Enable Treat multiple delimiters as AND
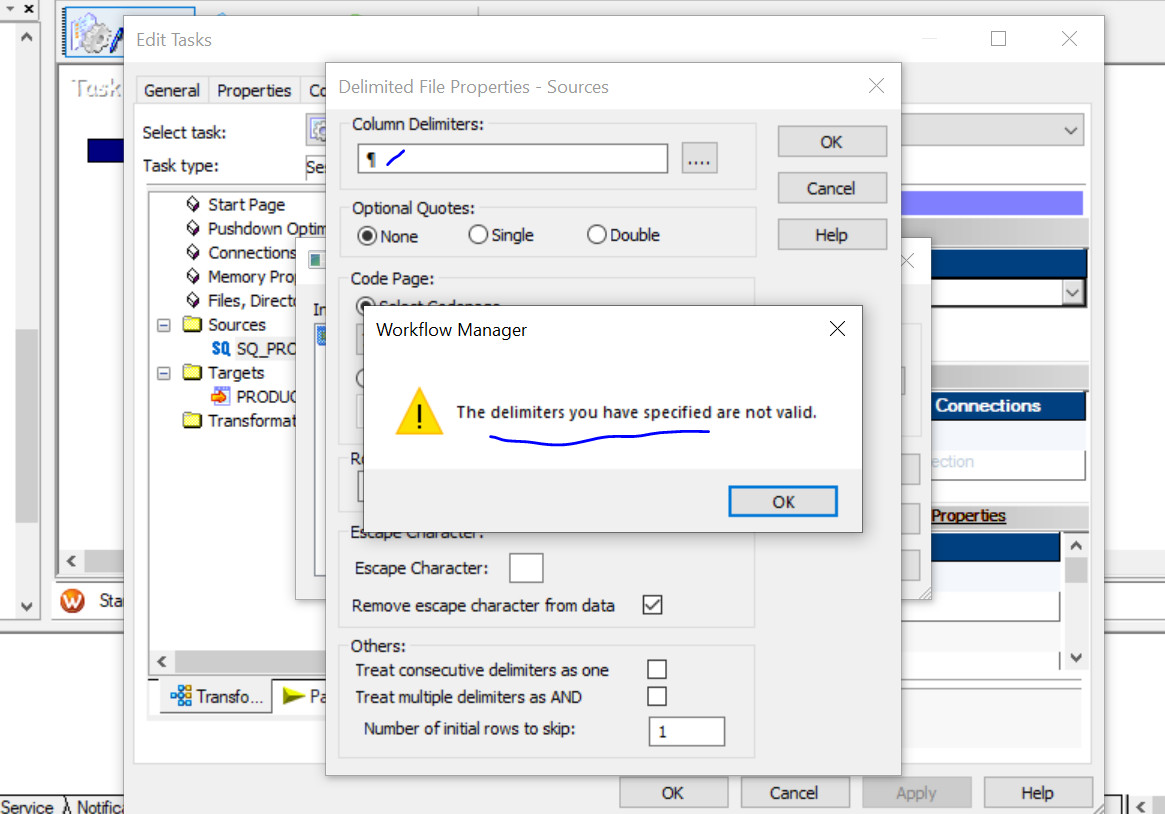This screenshot has width=1165, height=814. pyautogui.click(x=657, y=696)
